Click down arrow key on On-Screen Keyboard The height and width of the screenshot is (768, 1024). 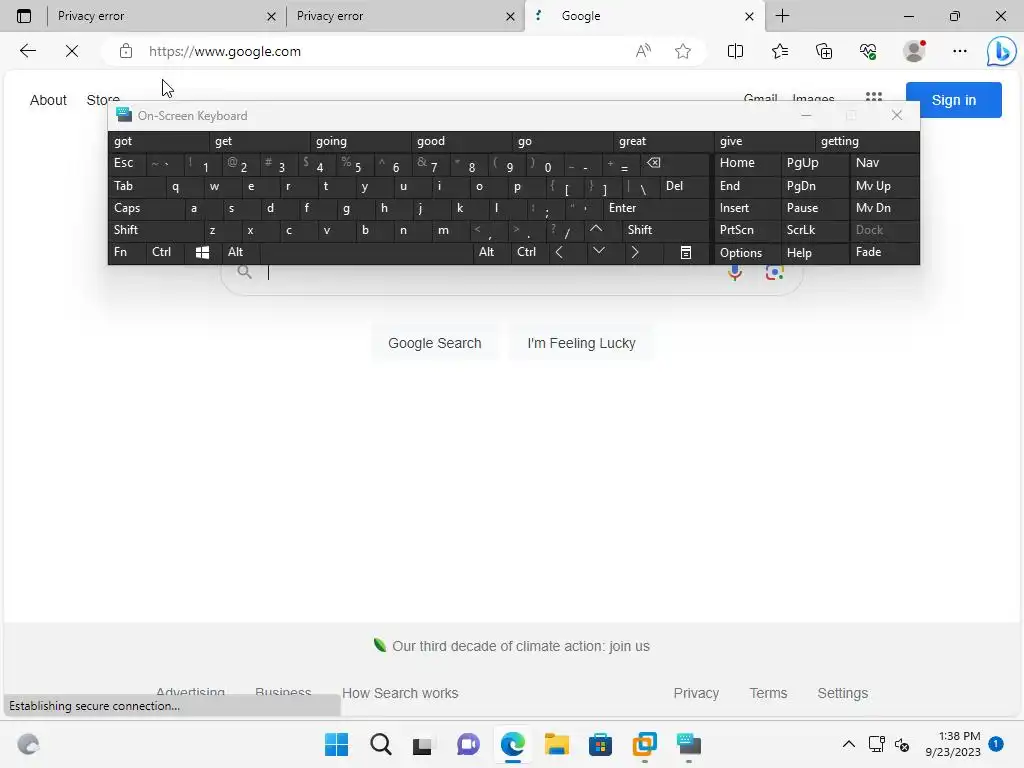click(598, 251)
